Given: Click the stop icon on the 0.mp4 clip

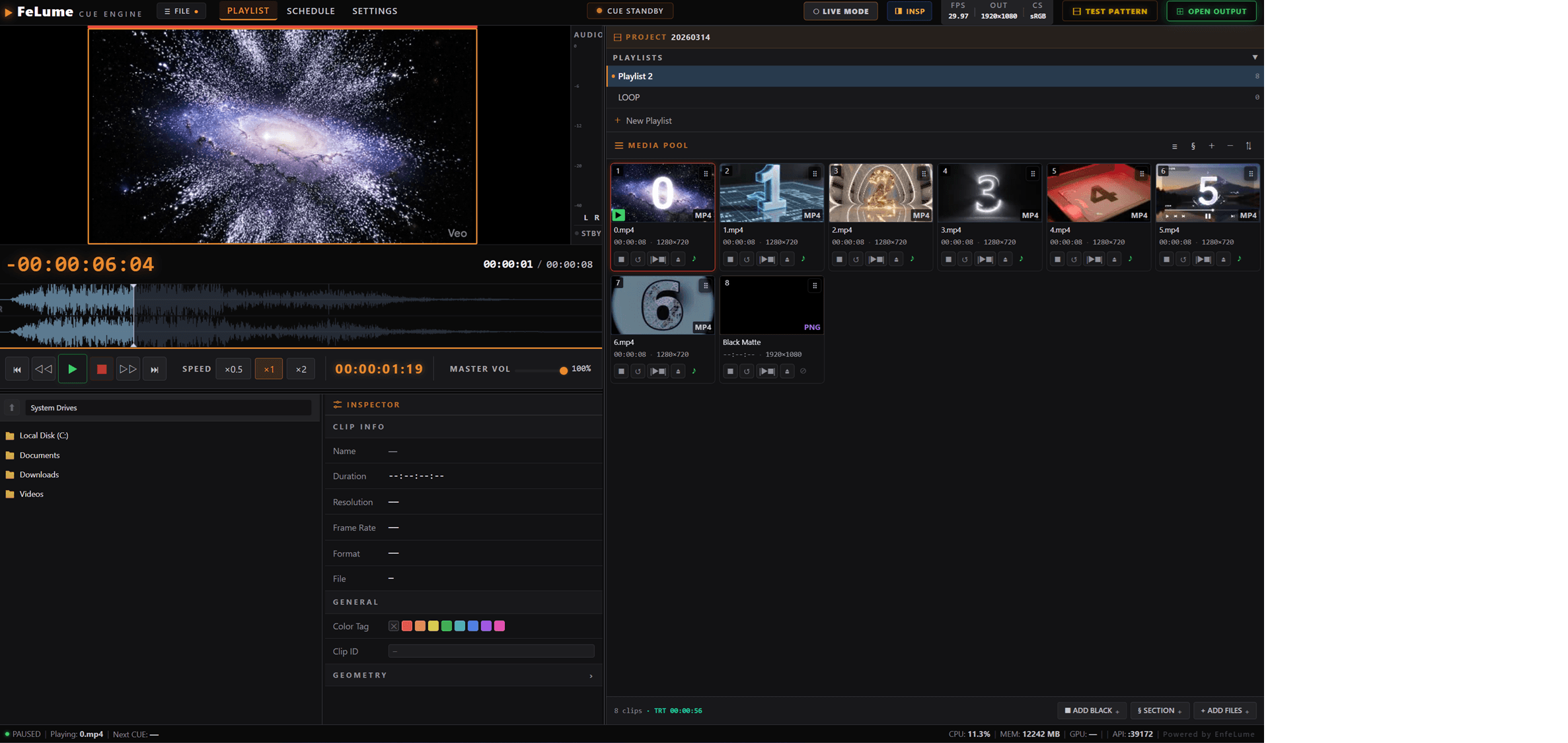Looking at the screenshot, I should [622, 259].
